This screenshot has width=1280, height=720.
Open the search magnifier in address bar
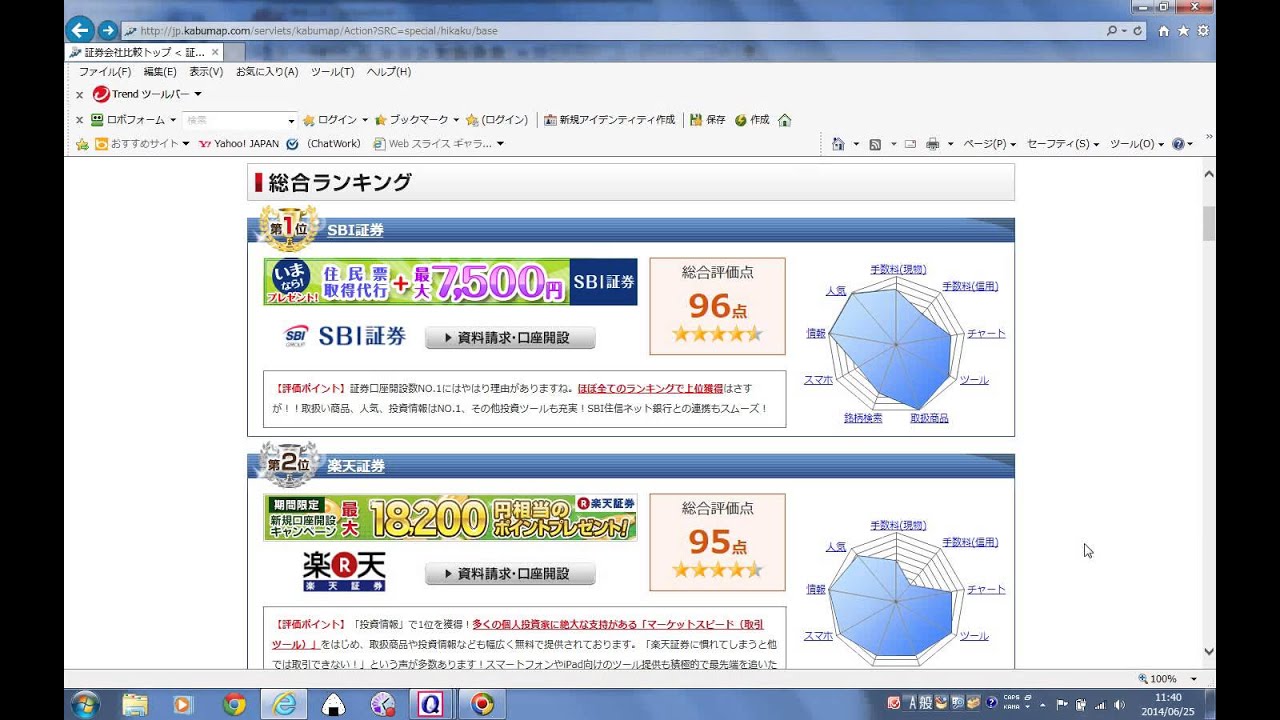click(1111, 31)
